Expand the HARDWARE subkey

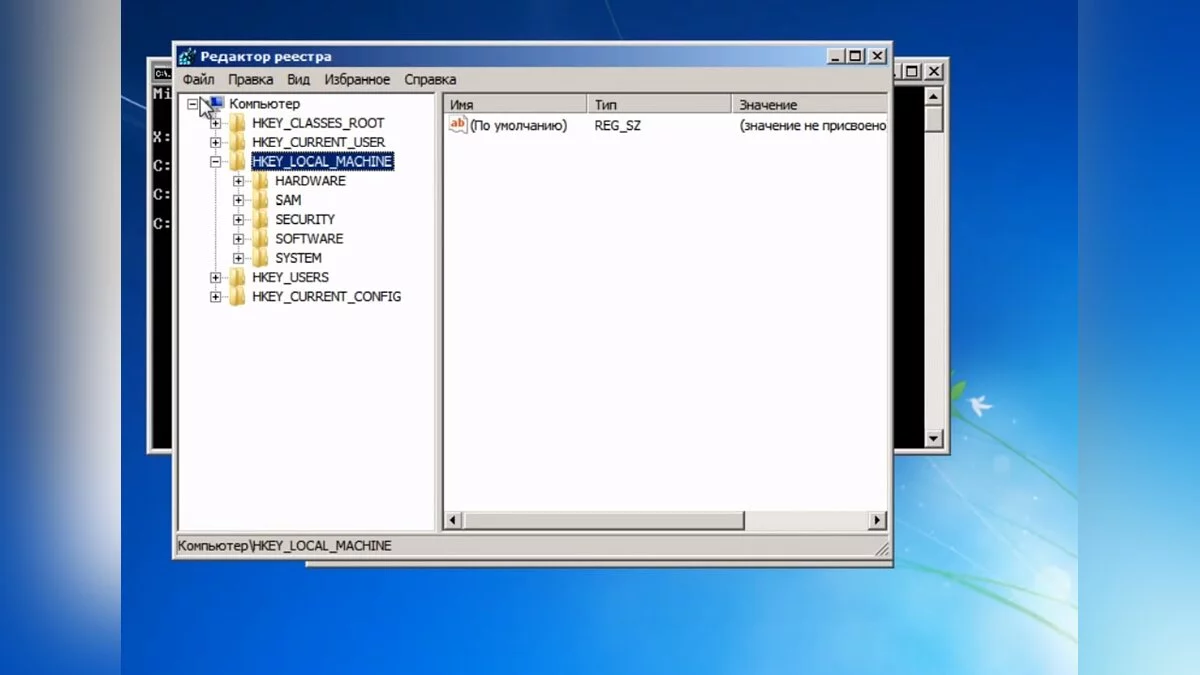coord(238,181)
